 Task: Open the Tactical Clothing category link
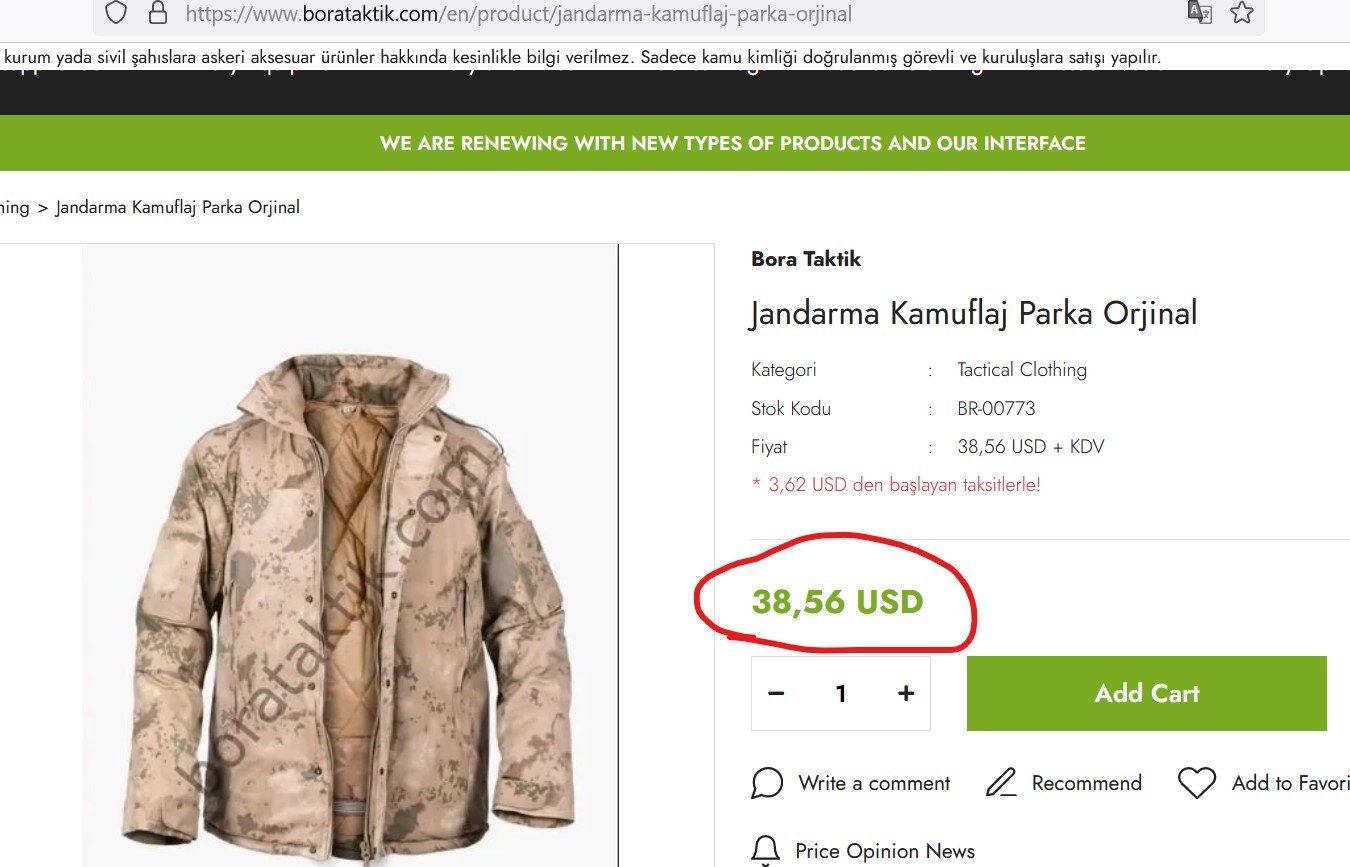1021,370
